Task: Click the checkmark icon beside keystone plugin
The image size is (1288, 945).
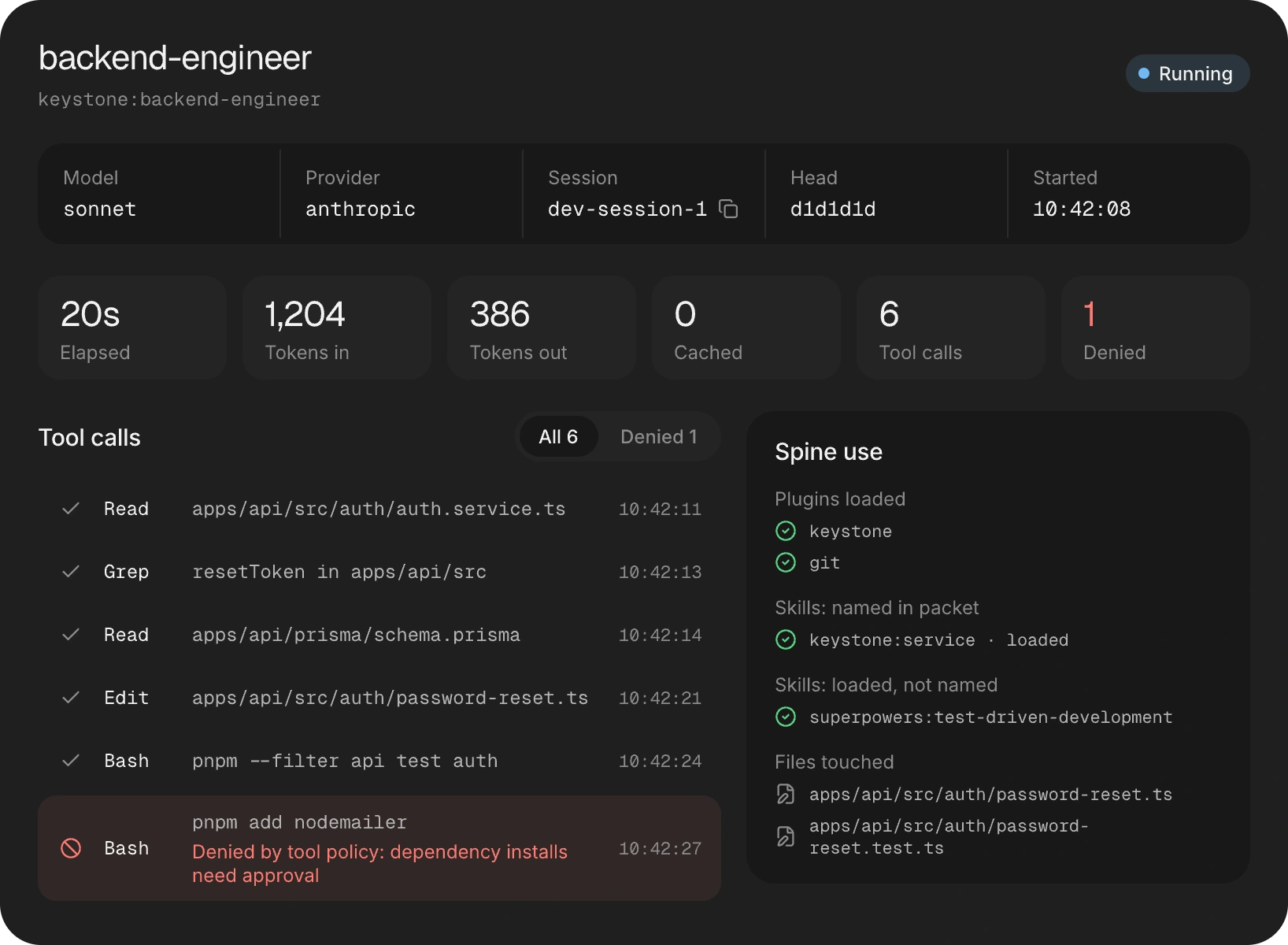Action: pos(786,531)
